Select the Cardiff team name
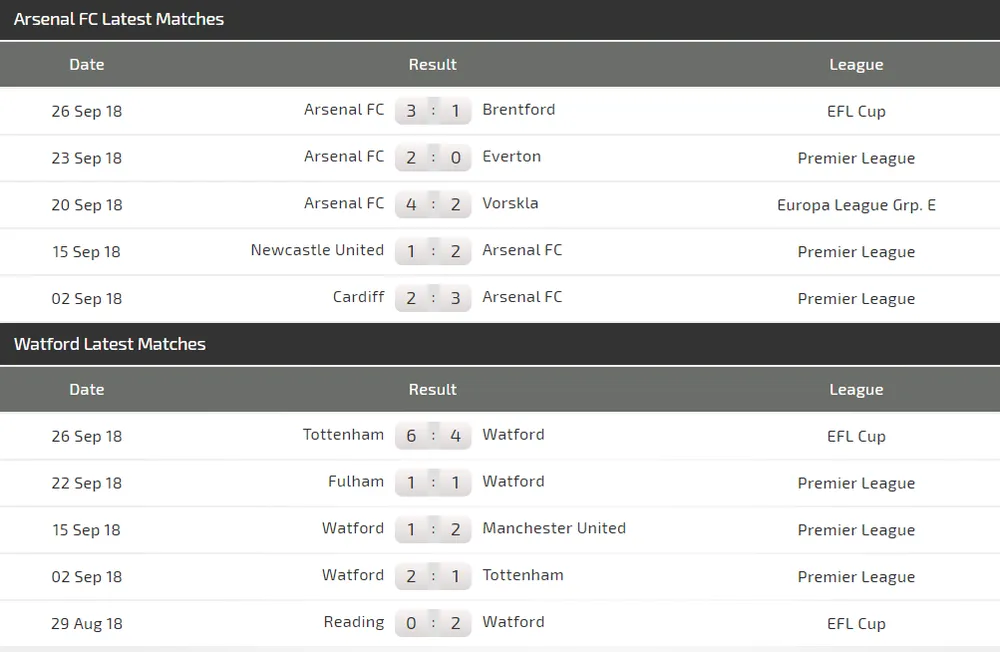Viewport: 1000px width, 652px height. click(359, 297)
